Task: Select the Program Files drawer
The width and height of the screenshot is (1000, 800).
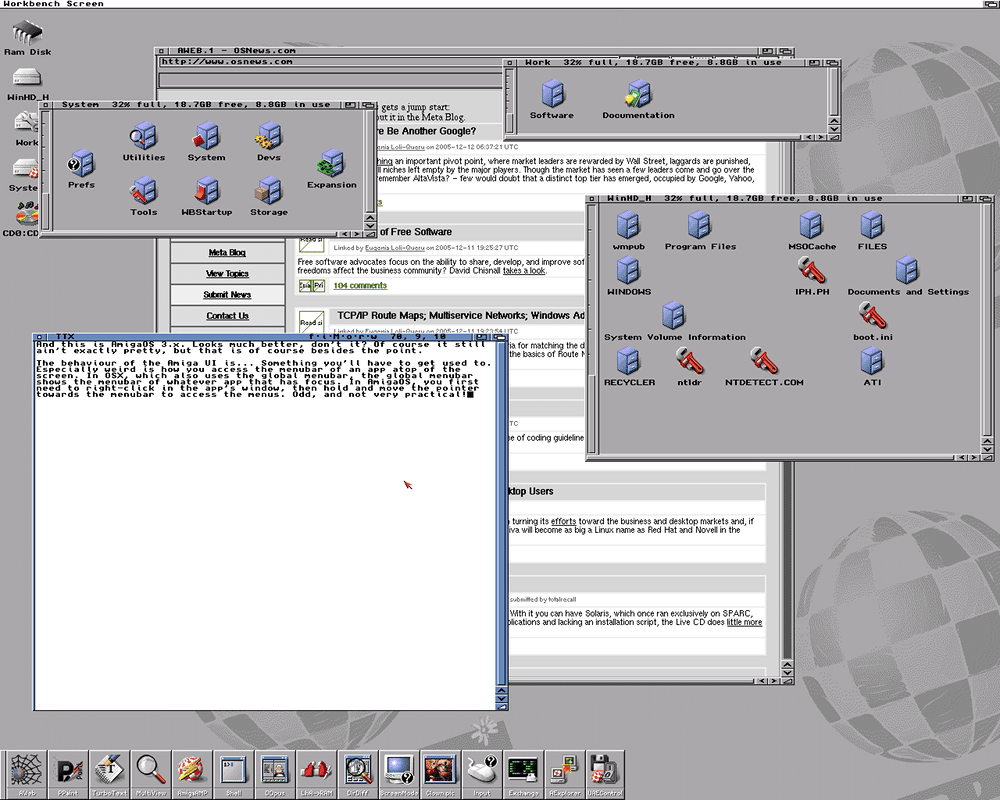Action: 700,231
